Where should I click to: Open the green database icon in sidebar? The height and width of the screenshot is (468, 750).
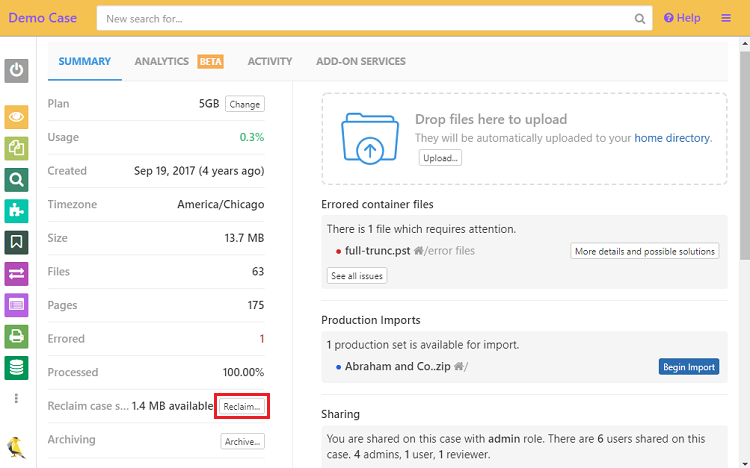(x=17, y=367)
